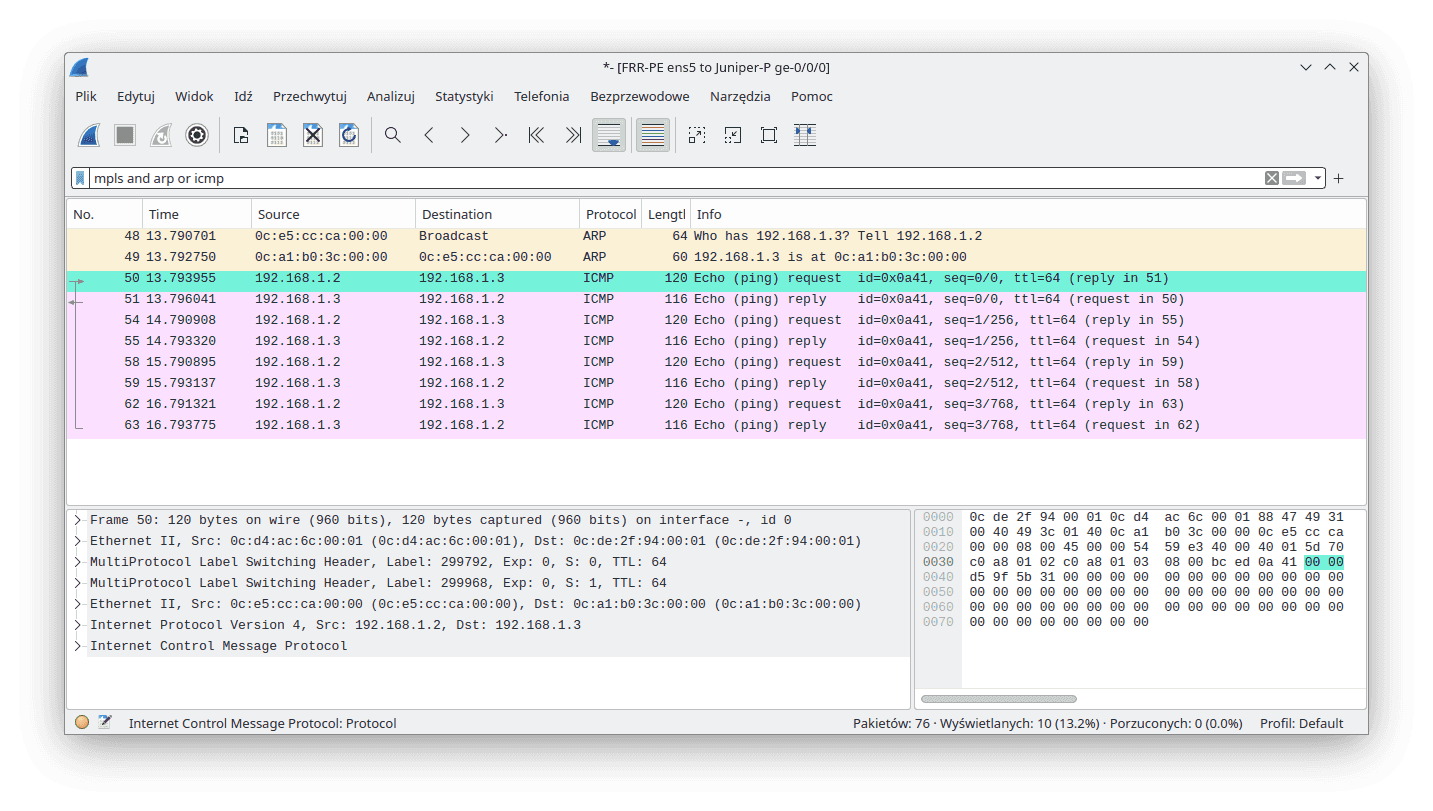Toggle auto-scroll during live capture
This screenshot has width=1433, height=811.
609,135
